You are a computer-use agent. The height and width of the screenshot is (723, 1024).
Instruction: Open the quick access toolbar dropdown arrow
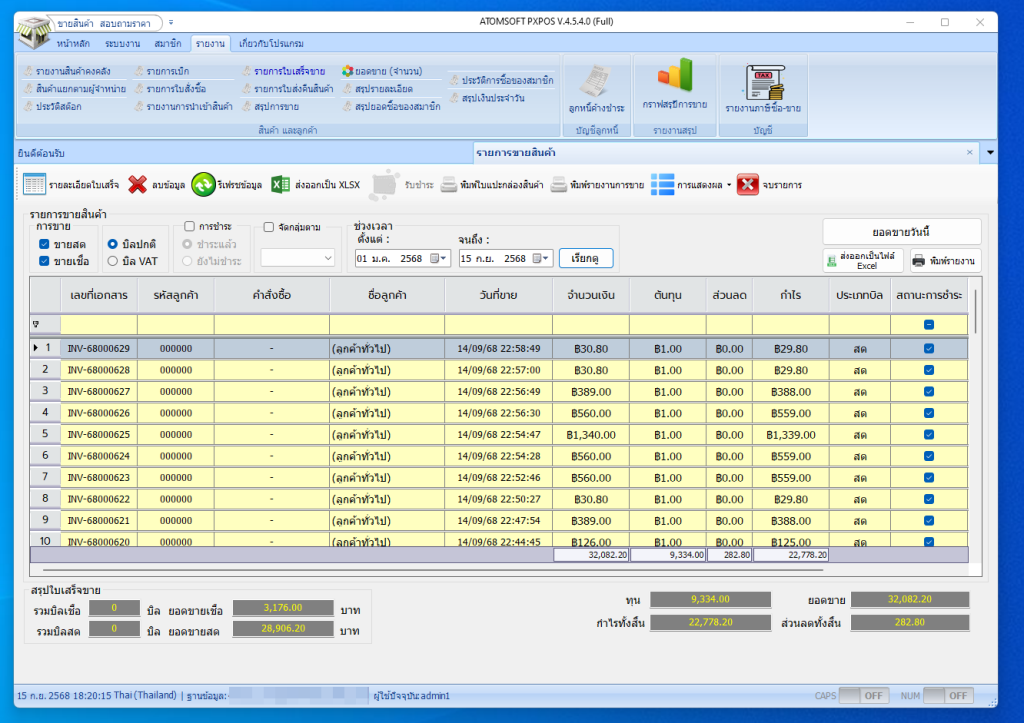coord(171,23)
